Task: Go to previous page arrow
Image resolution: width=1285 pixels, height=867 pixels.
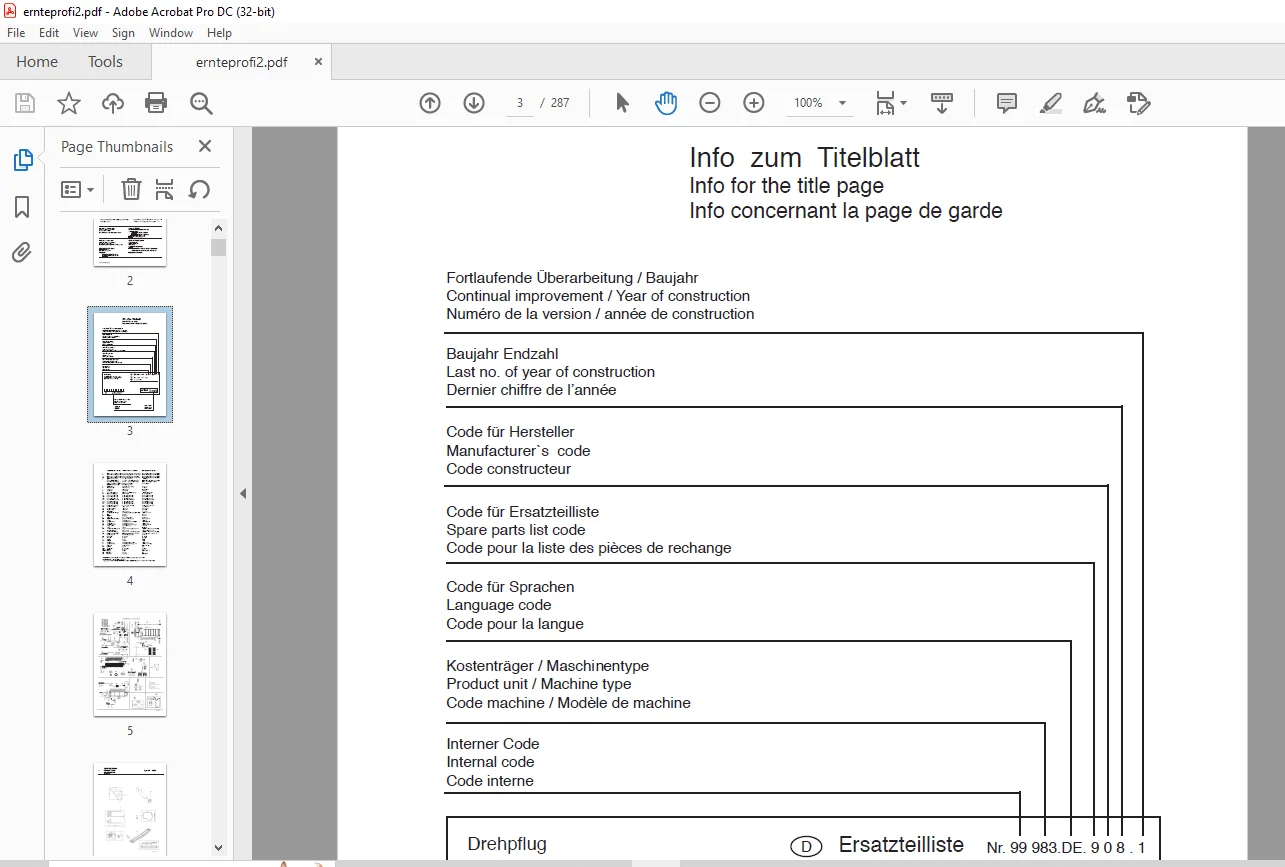Action: (430, 103)
